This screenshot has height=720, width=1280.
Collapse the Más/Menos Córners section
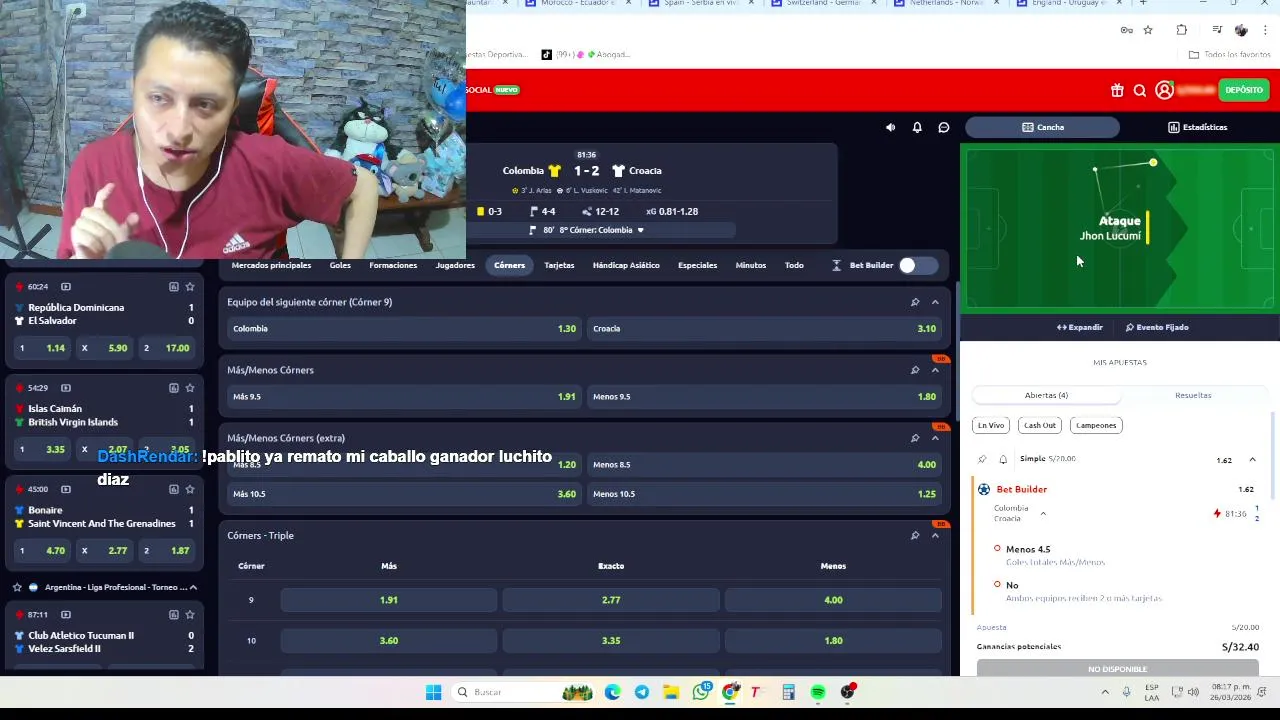(935, 370)
